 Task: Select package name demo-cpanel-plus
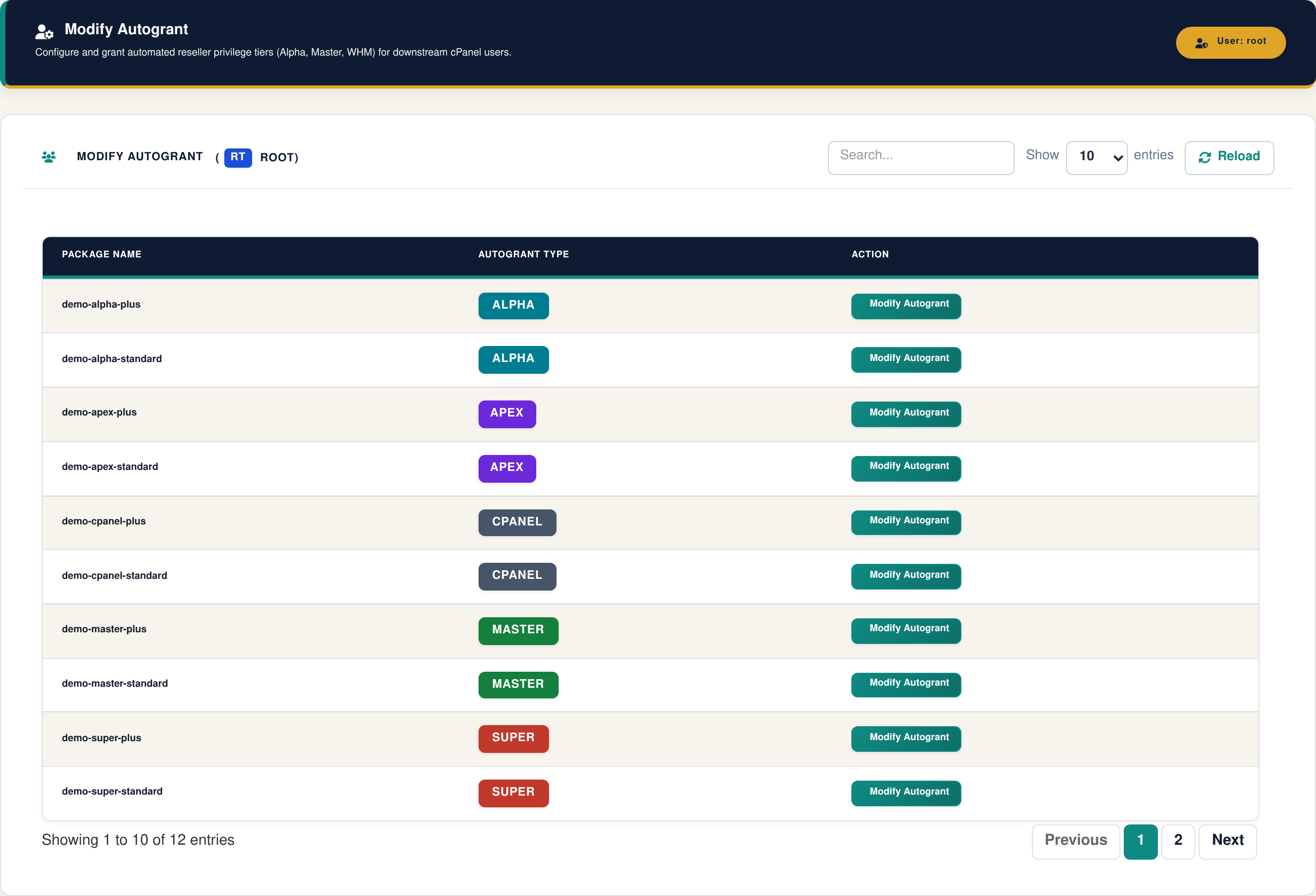pos(104,521)
